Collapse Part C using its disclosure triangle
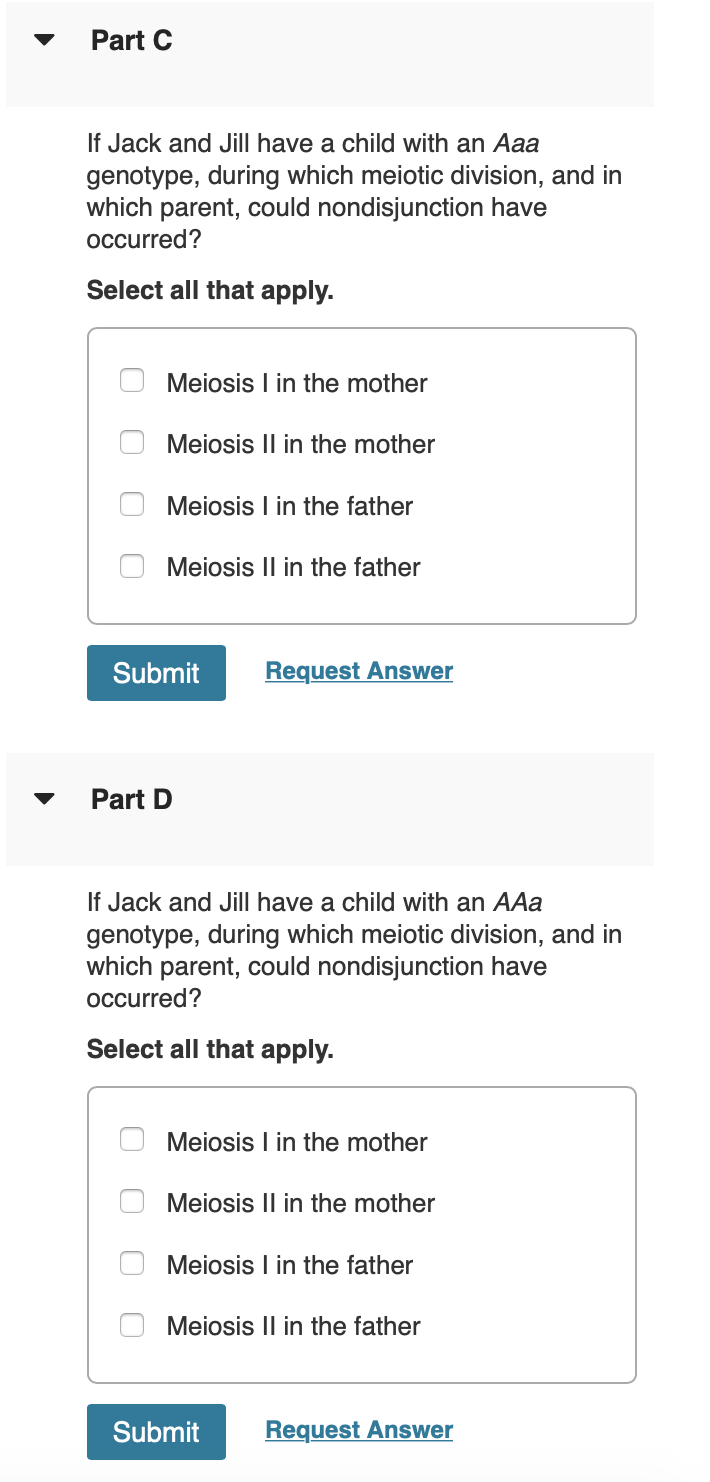This screenshot has height=1482, width=710. click(44, 39)
